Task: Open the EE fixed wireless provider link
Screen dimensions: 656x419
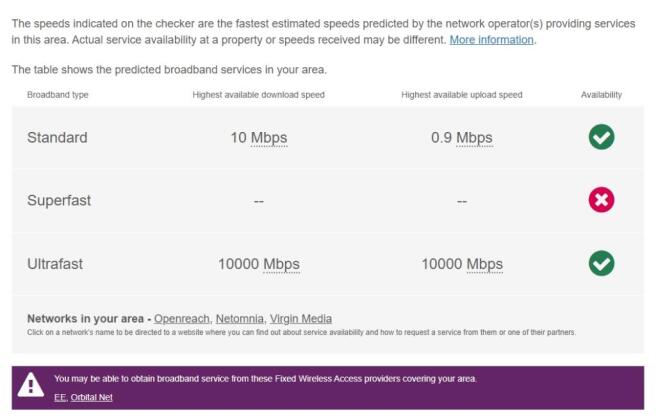Action: coord(60,397)
